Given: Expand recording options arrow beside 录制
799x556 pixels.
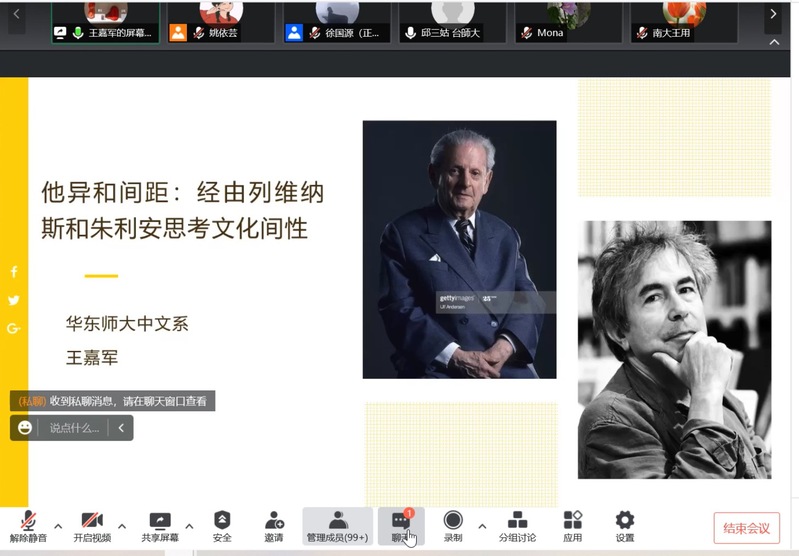Looking at the screenshot, I should click(x=482, y=526).
